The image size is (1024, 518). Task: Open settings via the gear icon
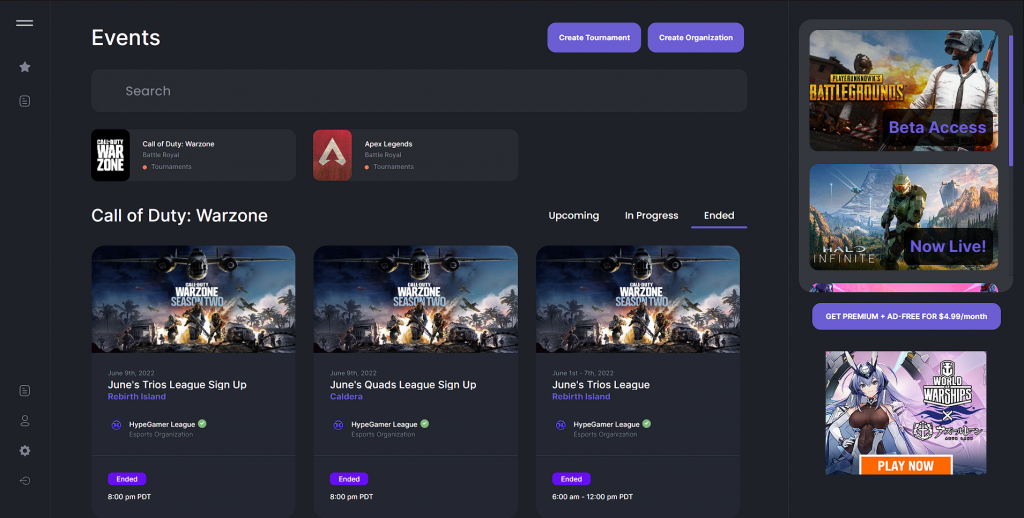(x=25, y=451)
